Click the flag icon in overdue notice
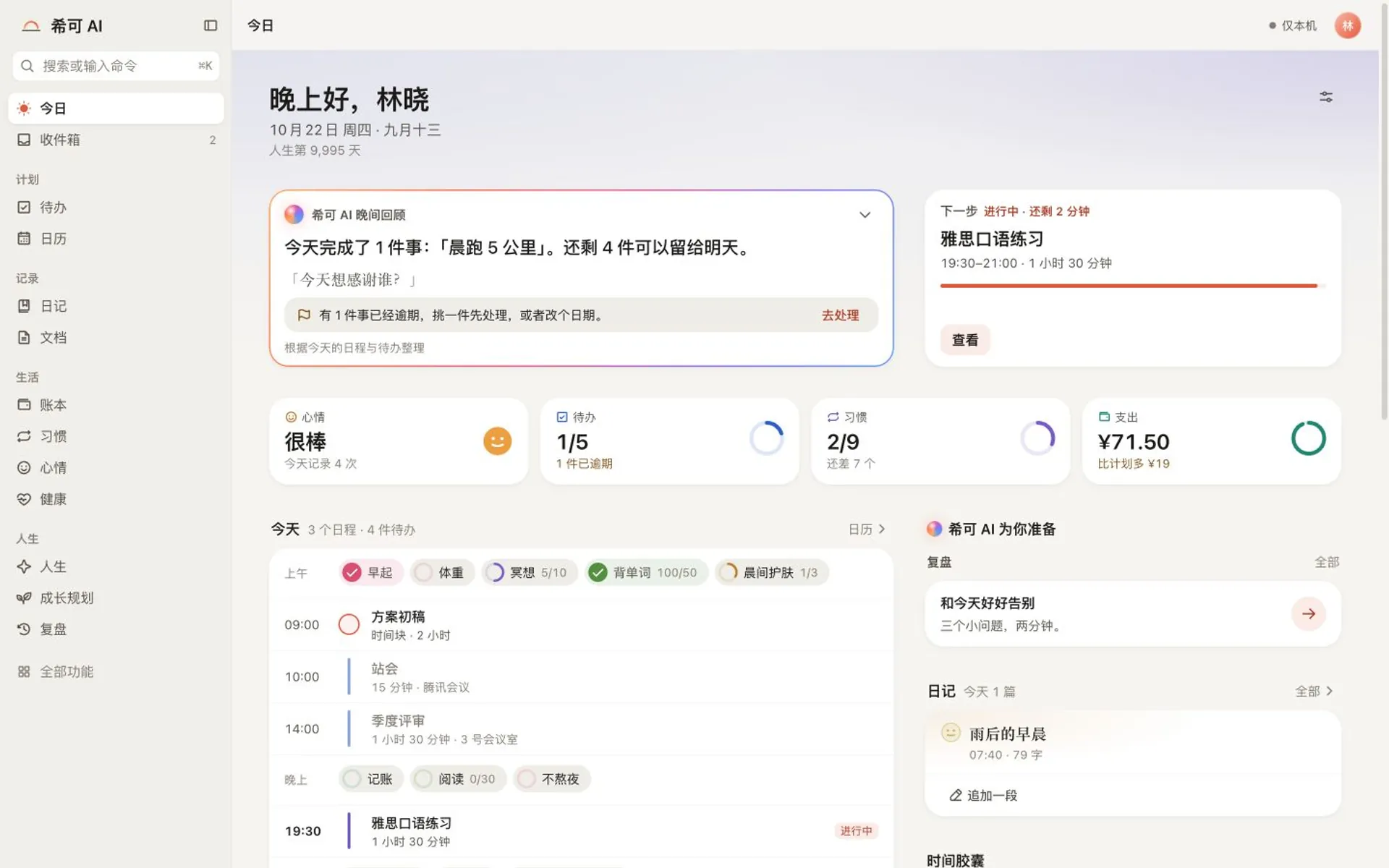Image resolution: width=1389 pixels, height=868 pixels. 305,315
